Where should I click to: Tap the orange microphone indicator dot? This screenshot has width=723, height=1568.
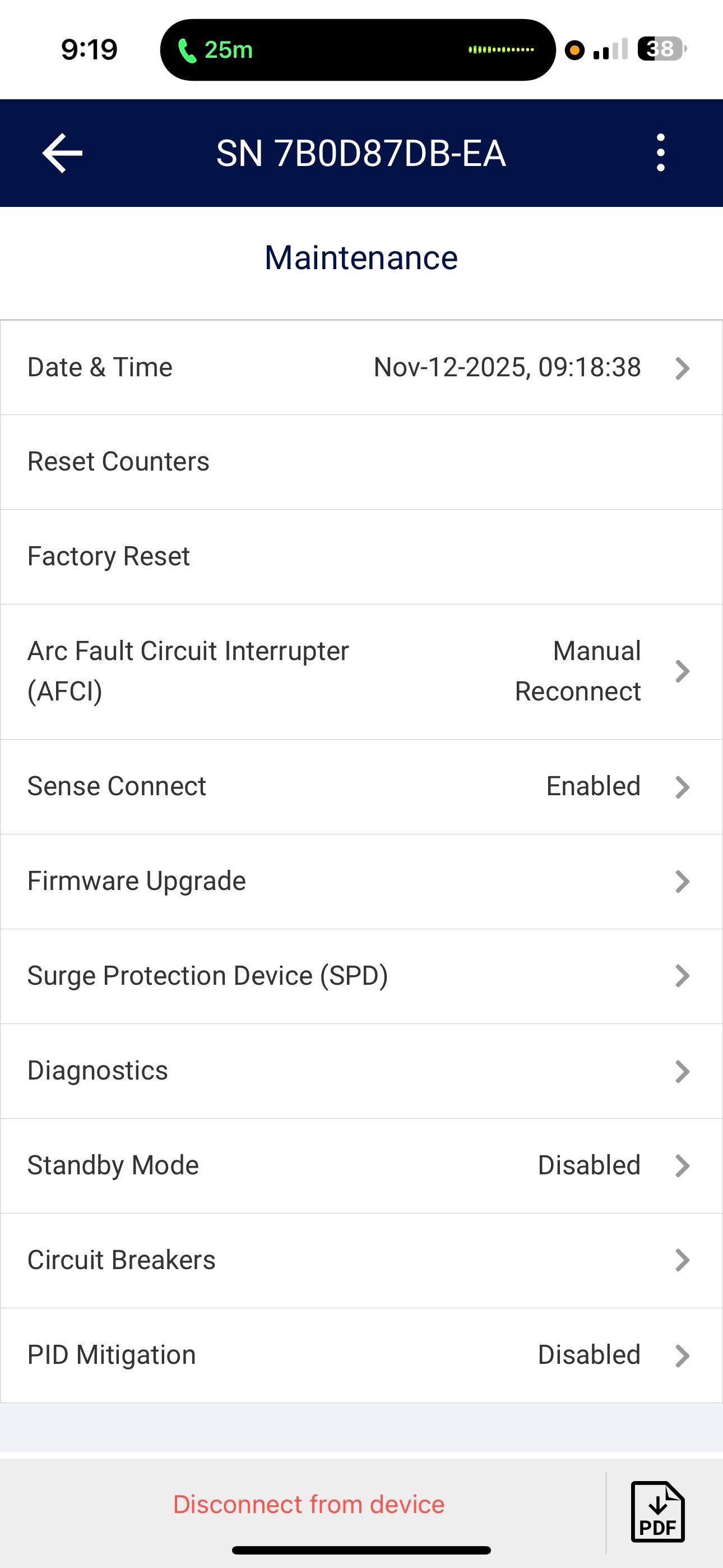pos(574,49)
